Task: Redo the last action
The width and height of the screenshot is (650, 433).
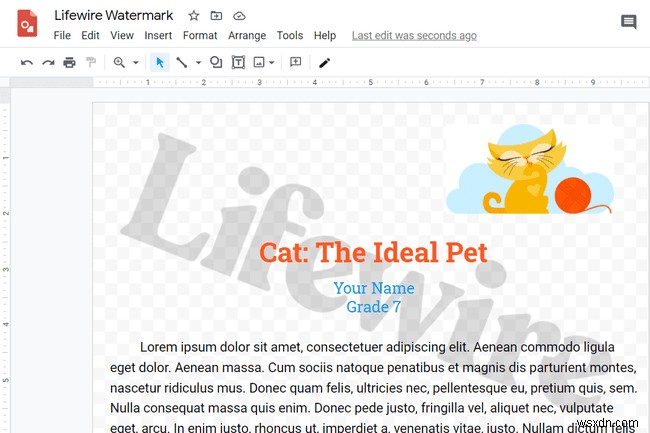Action: click(49, 63)
